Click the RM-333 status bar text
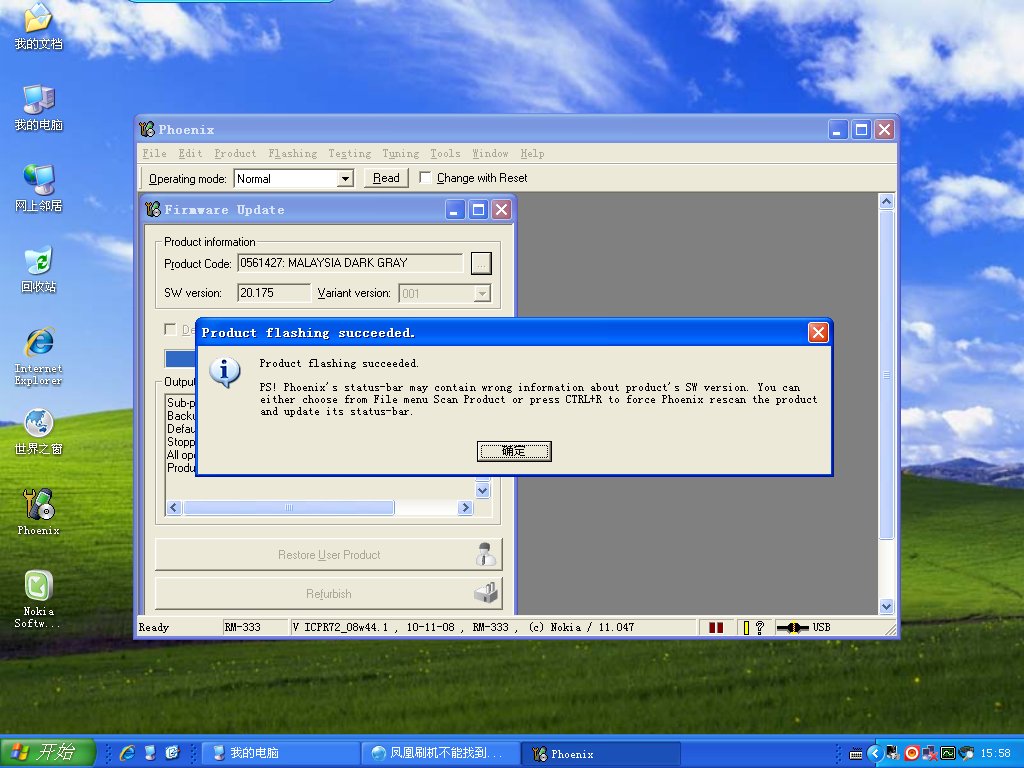Viewport: 1024px width, 768px height. click(242, 628)
